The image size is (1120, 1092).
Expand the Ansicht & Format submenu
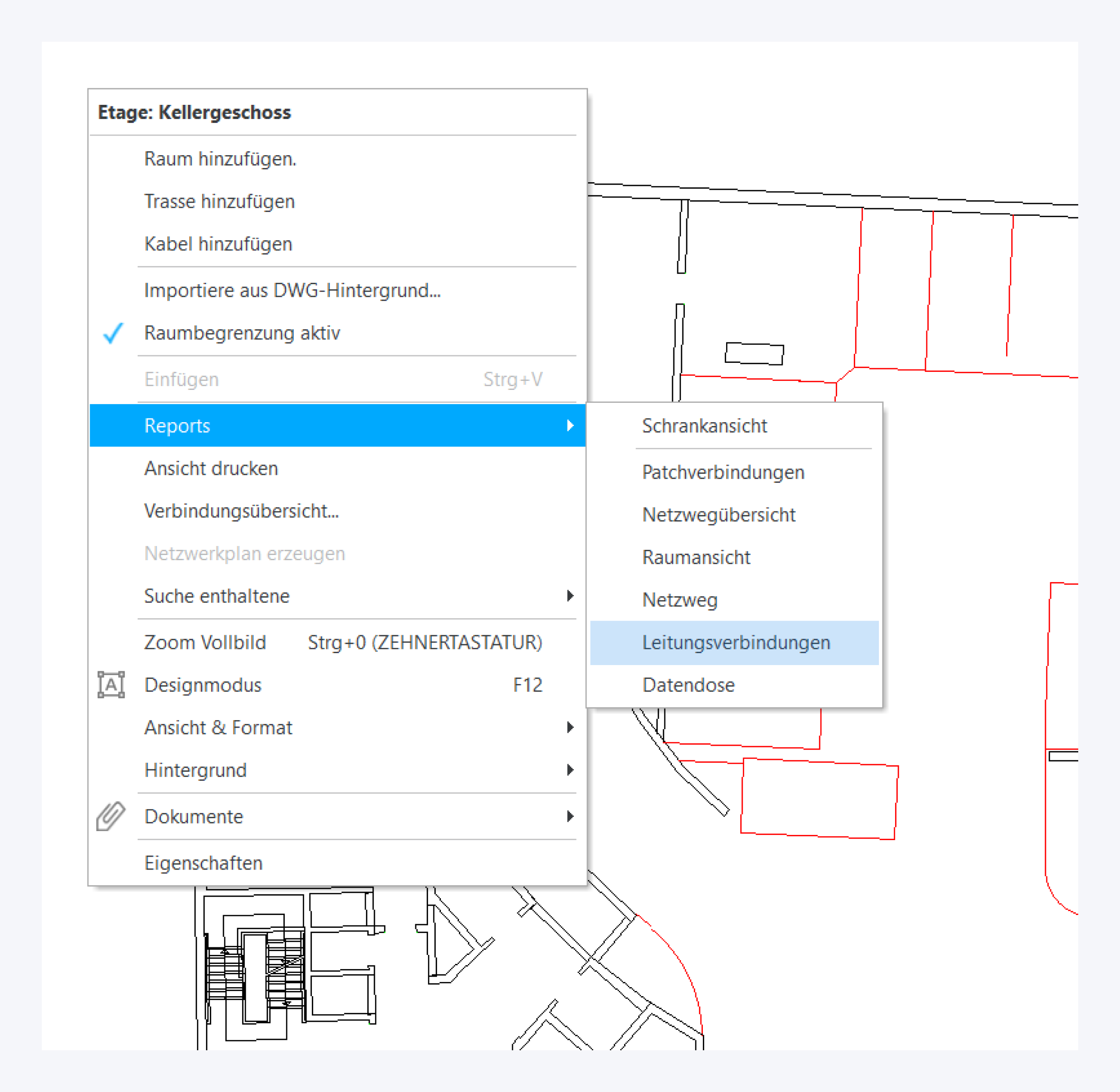pos(218,727)
